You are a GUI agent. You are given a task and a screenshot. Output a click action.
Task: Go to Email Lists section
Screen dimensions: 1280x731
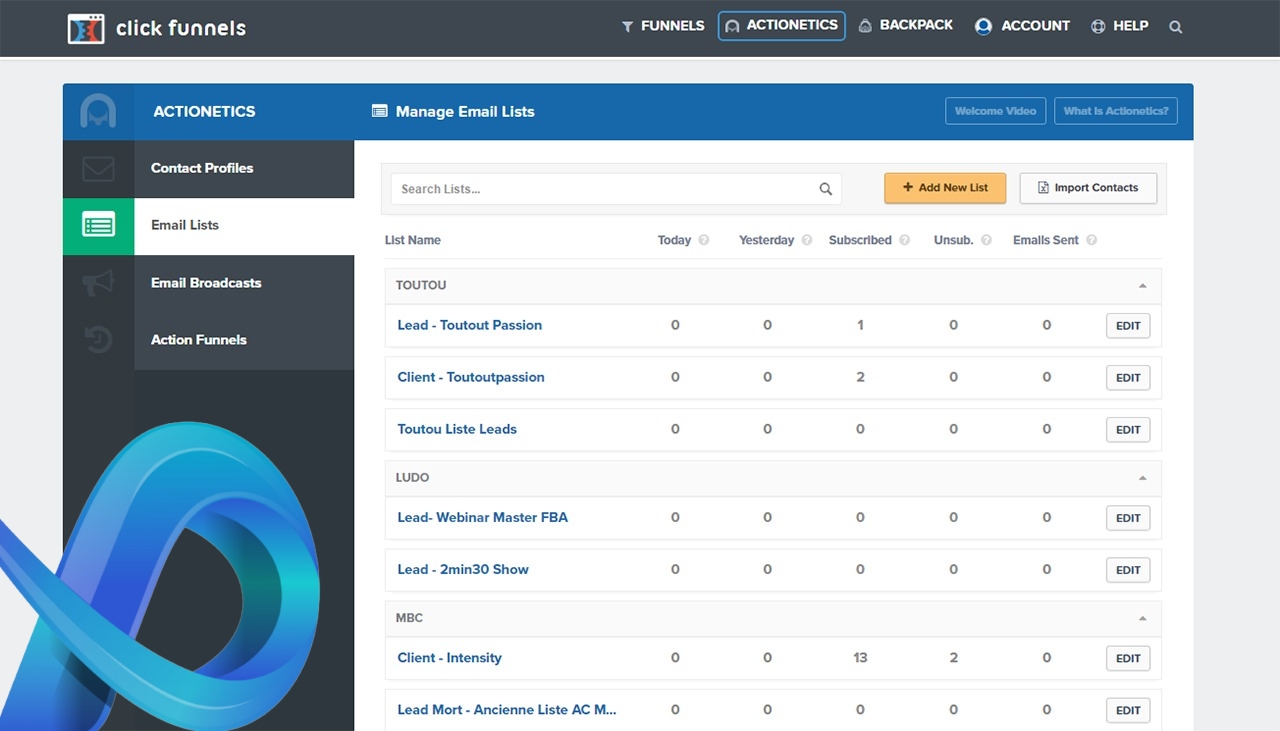point(244,225)
